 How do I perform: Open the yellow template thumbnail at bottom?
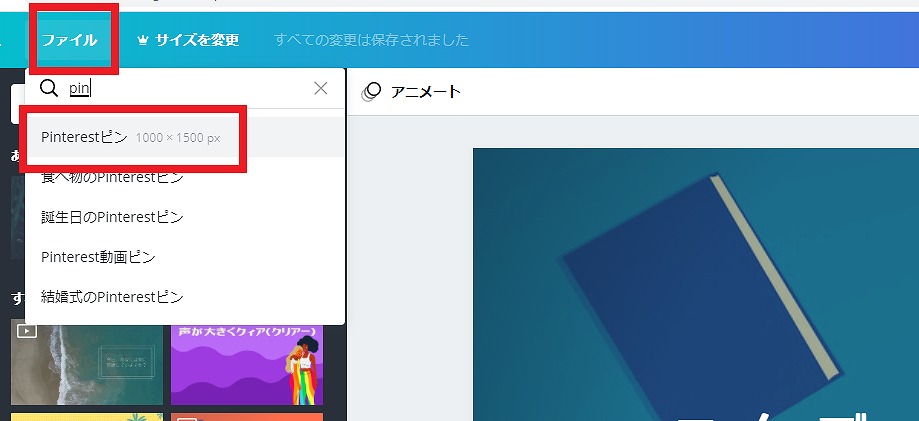click(87, 417)
